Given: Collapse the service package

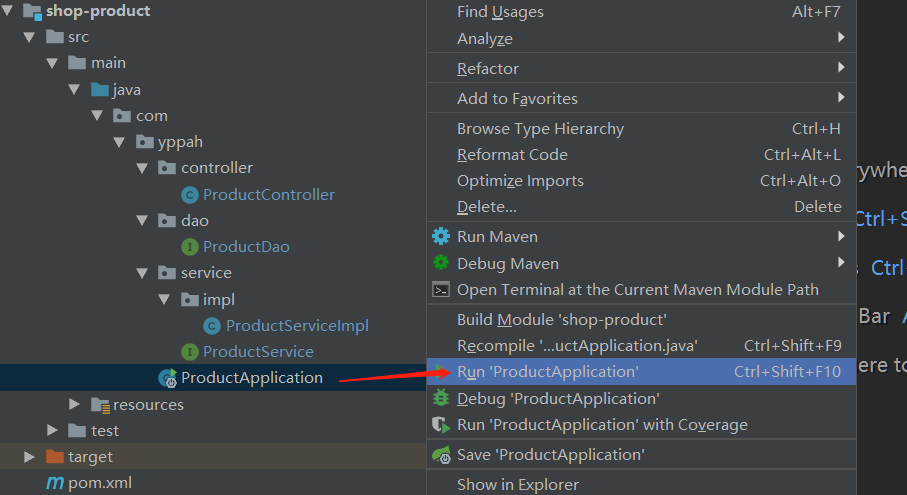Looking at the screenshot, I should (x=142, y=273).
